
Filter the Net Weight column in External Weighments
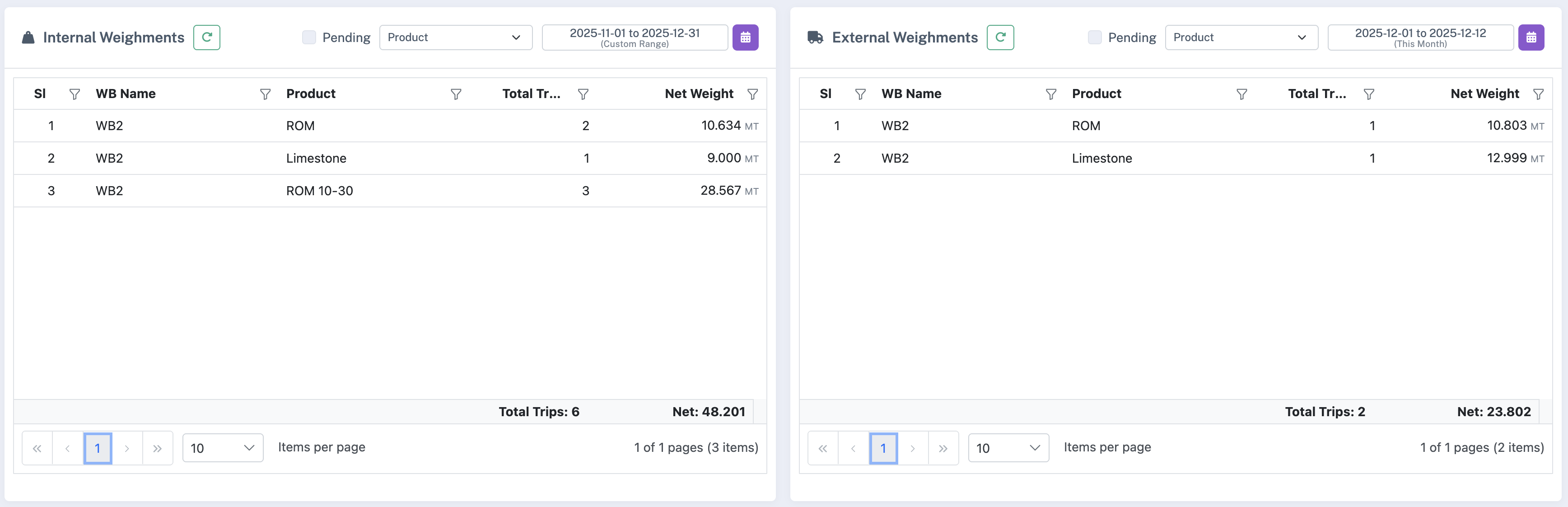(1540, 94)
